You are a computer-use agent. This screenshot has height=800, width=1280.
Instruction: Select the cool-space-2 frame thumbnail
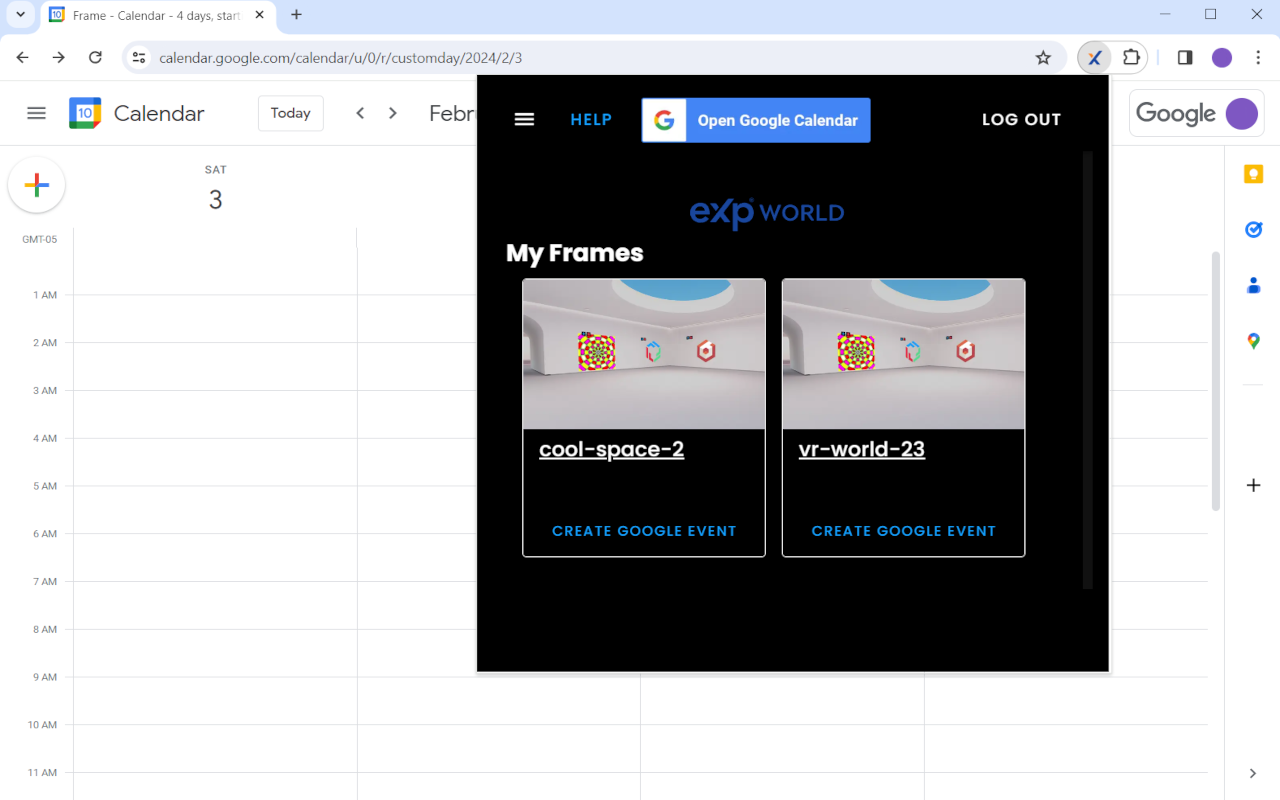click(644, 354)
